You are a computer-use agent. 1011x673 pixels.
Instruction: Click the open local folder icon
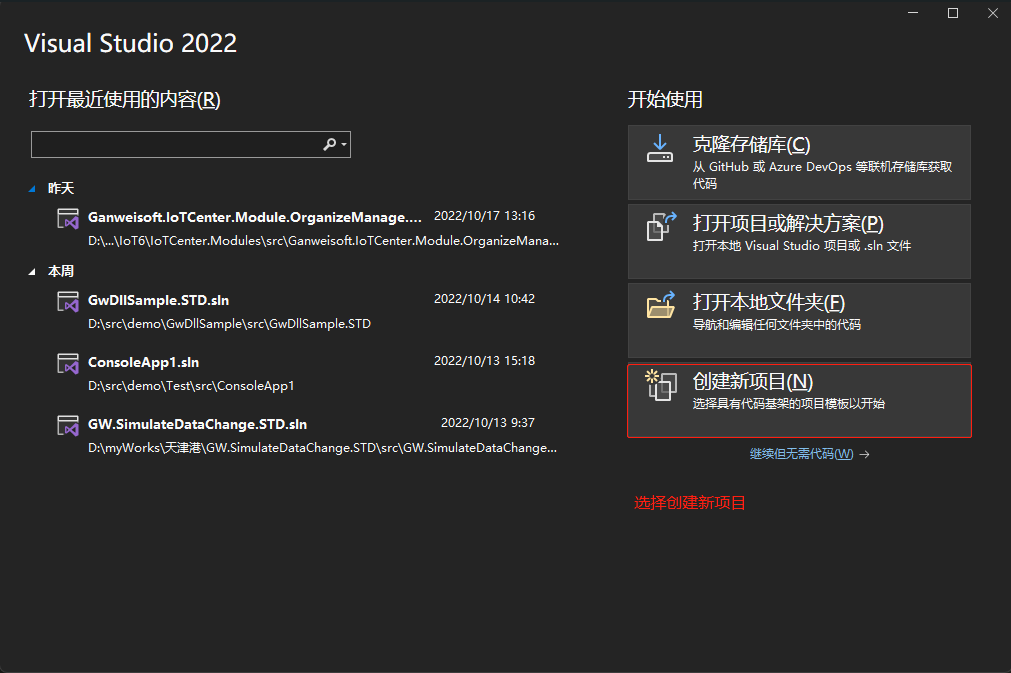pos(661,305)
